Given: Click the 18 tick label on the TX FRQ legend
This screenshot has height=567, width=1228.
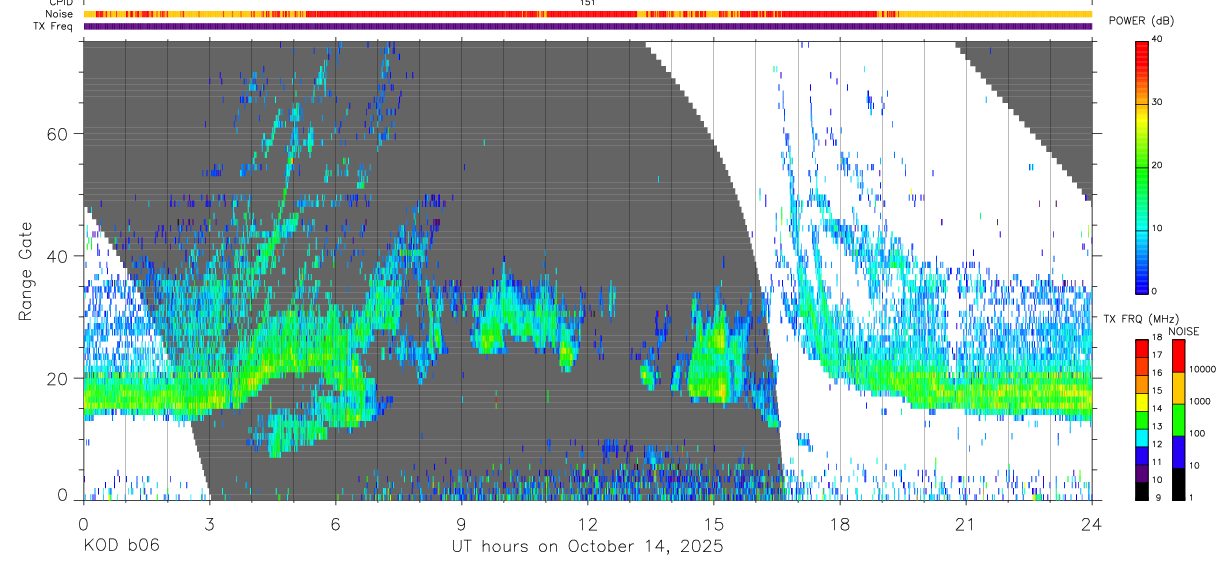Looking at the screenshot, I should tap(1158, 338).
